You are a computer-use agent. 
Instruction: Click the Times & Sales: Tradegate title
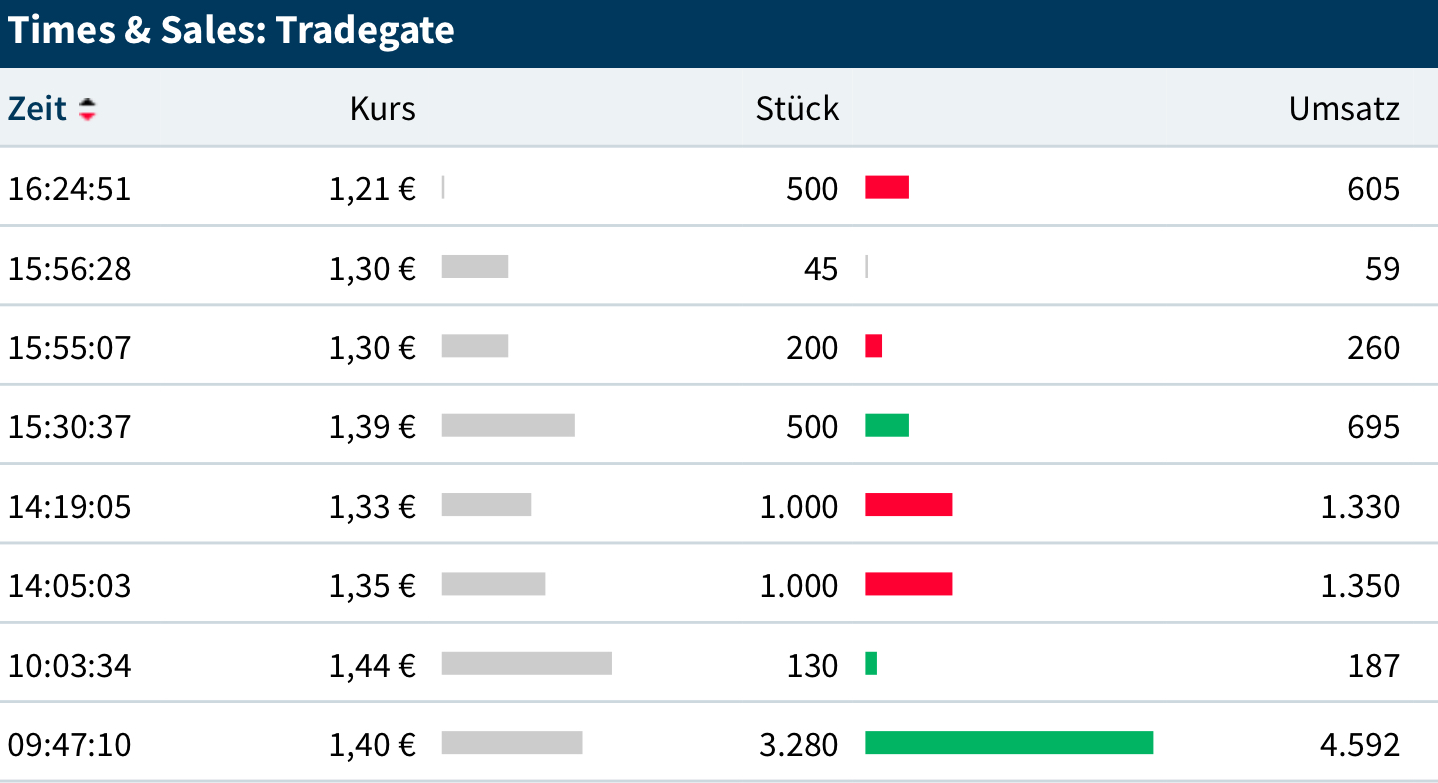[x=231, y=31]
